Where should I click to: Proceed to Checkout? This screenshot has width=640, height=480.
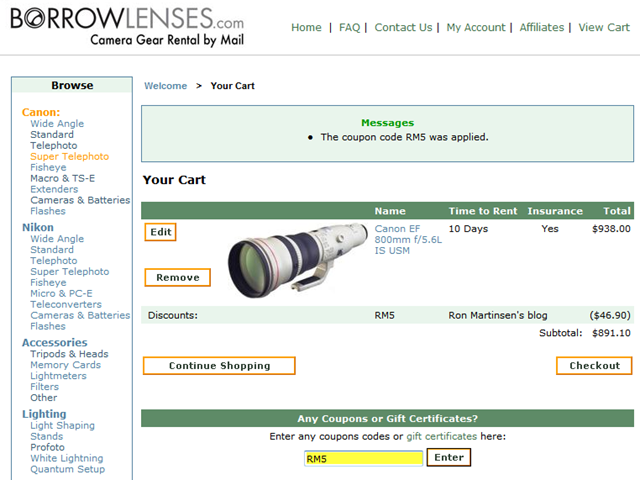coord(594,366)
